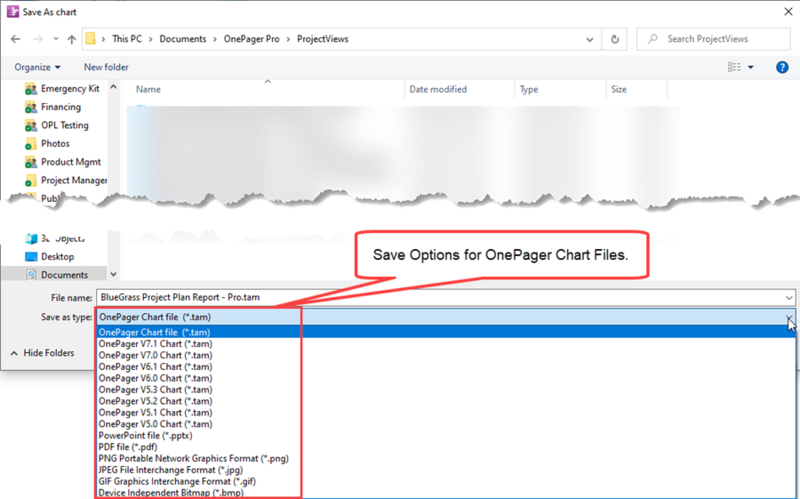This screenshot has width=800, height=499.
Task: Click the Search ProjectViews field
Action: click(x=713, y=39)
